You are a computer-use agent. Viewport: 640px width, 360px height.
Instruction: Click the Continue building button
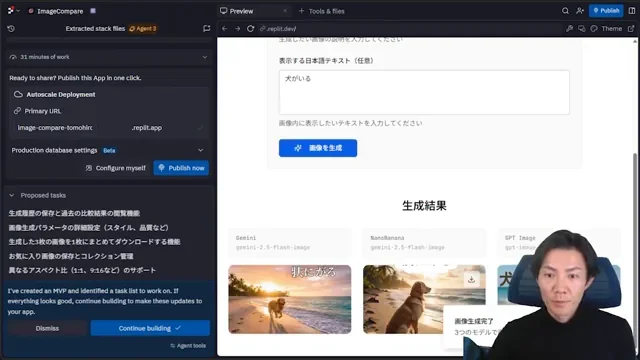[150, 328]
